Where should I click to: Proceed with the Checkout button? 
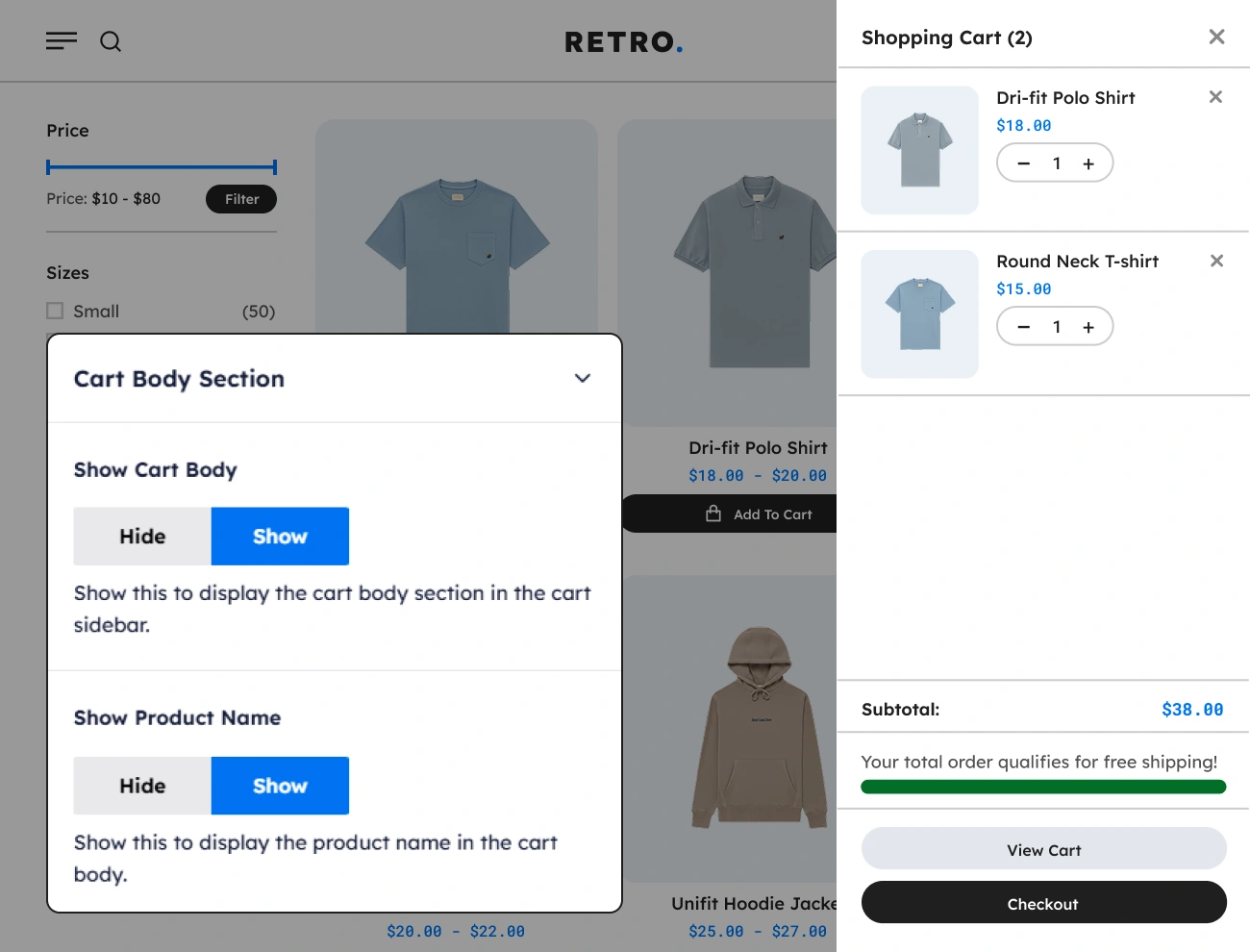[1043, 903]
